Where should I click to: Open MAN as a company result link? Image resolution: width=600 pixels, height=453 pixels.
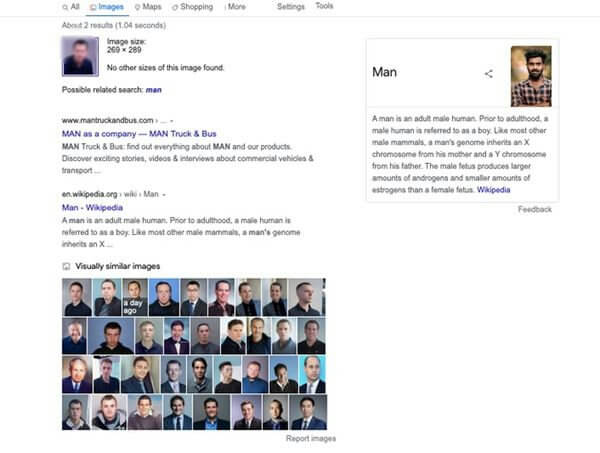click(139, 134)
